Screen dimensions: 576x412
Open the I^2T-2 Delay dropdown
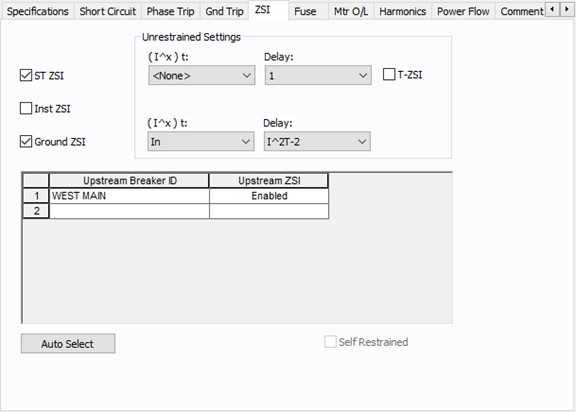tap(317, 142)
